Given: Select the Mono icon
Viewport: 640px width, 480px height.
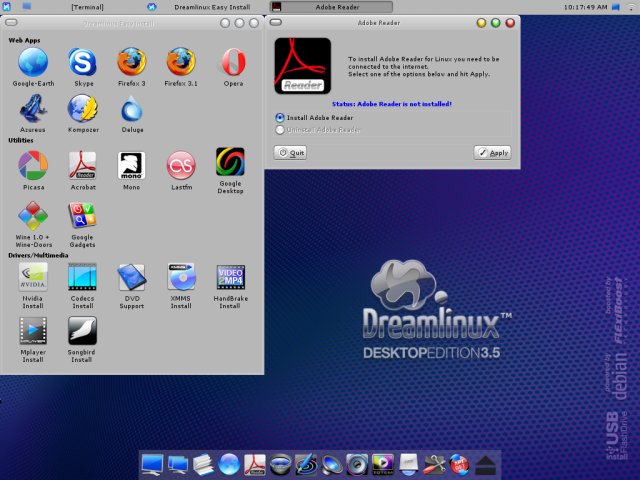Looking at the screenshot, I should coord(131,165).
